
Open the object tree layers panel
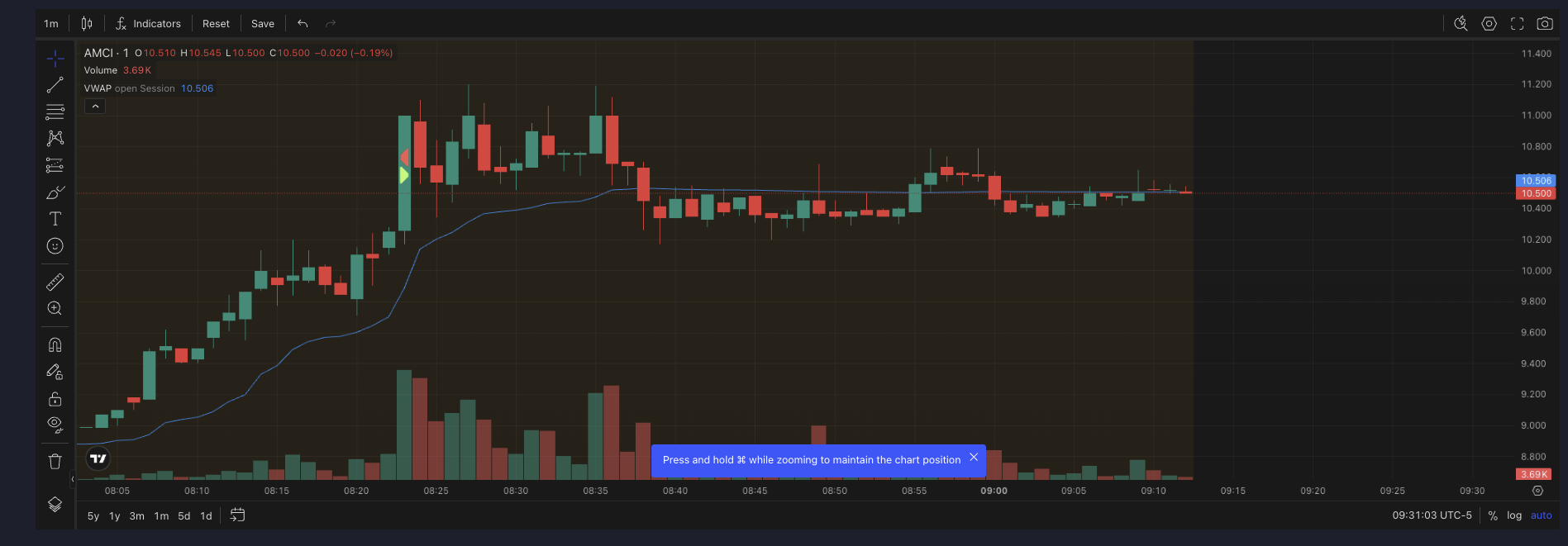coord(55,505)
